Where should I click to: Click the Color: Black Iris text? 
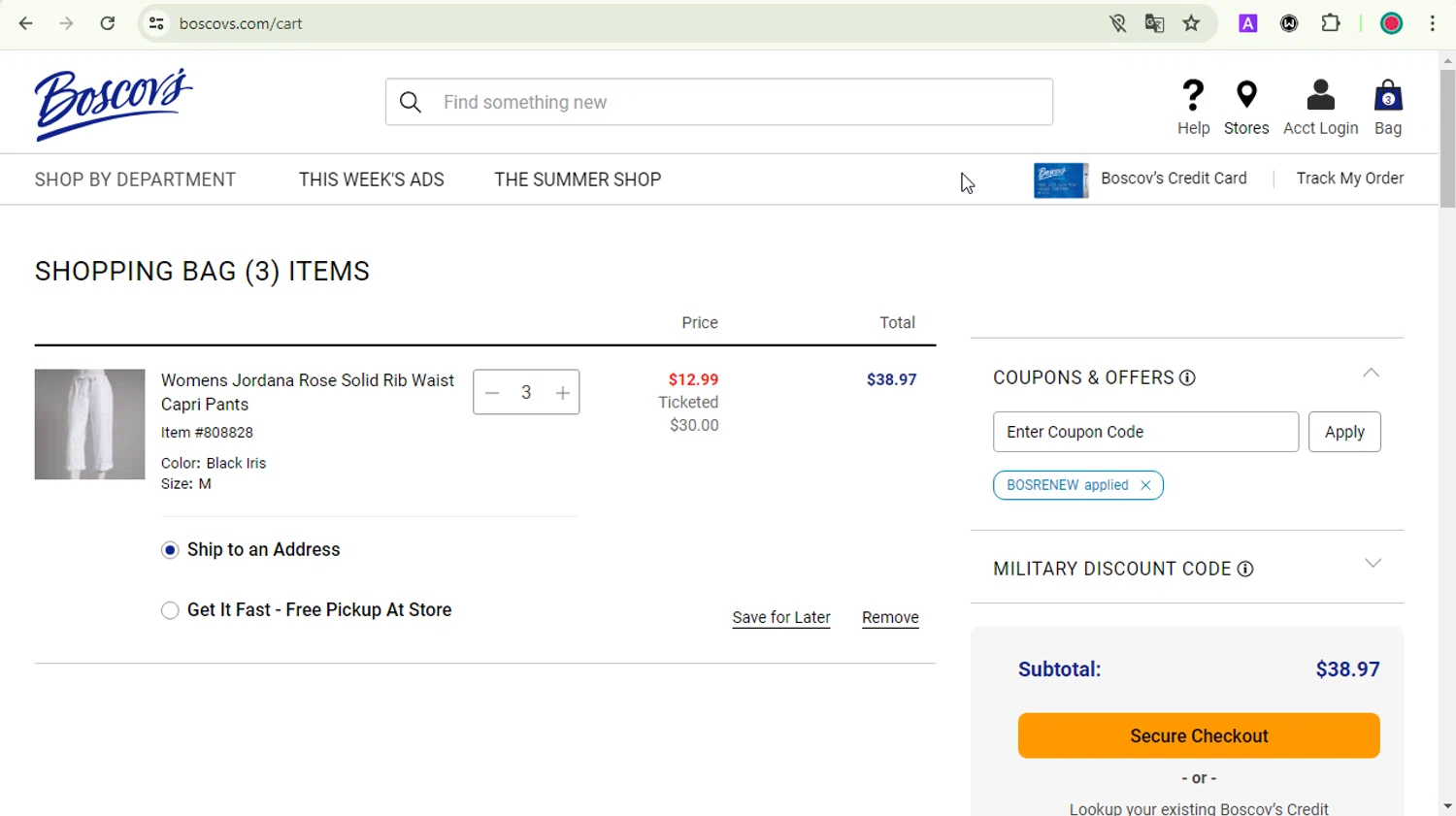(x=214, y=463)
